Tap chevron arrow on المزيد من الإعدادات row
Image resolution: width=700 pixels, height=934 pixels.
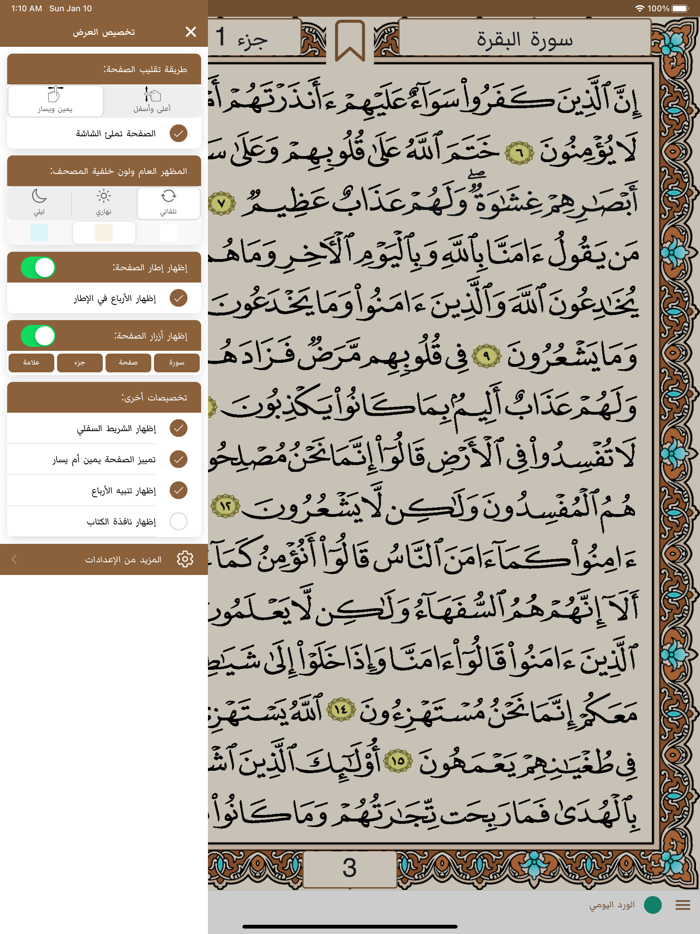(x=14, y=559)
